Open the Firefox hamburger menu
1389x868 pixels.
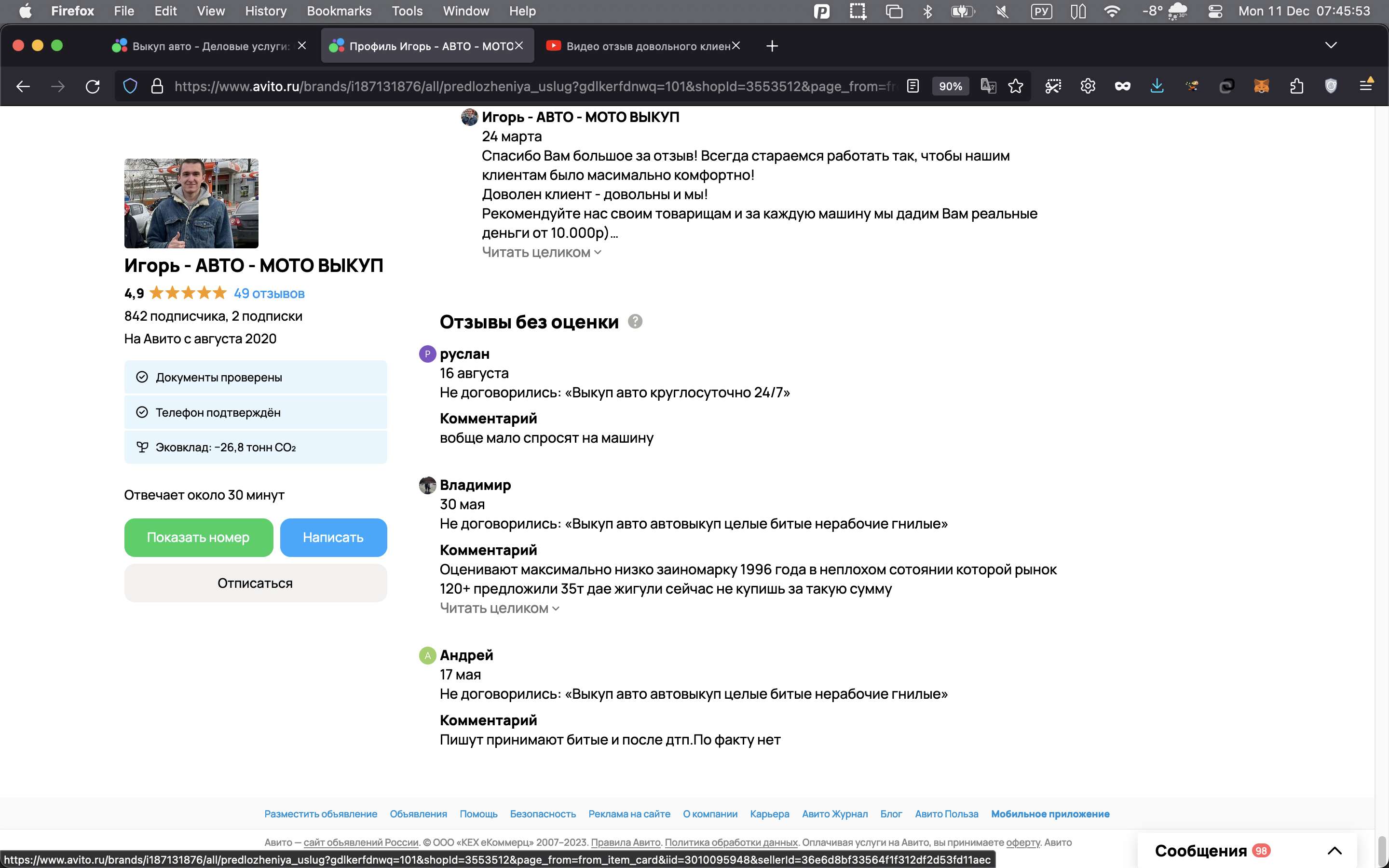coord(1366,86)
